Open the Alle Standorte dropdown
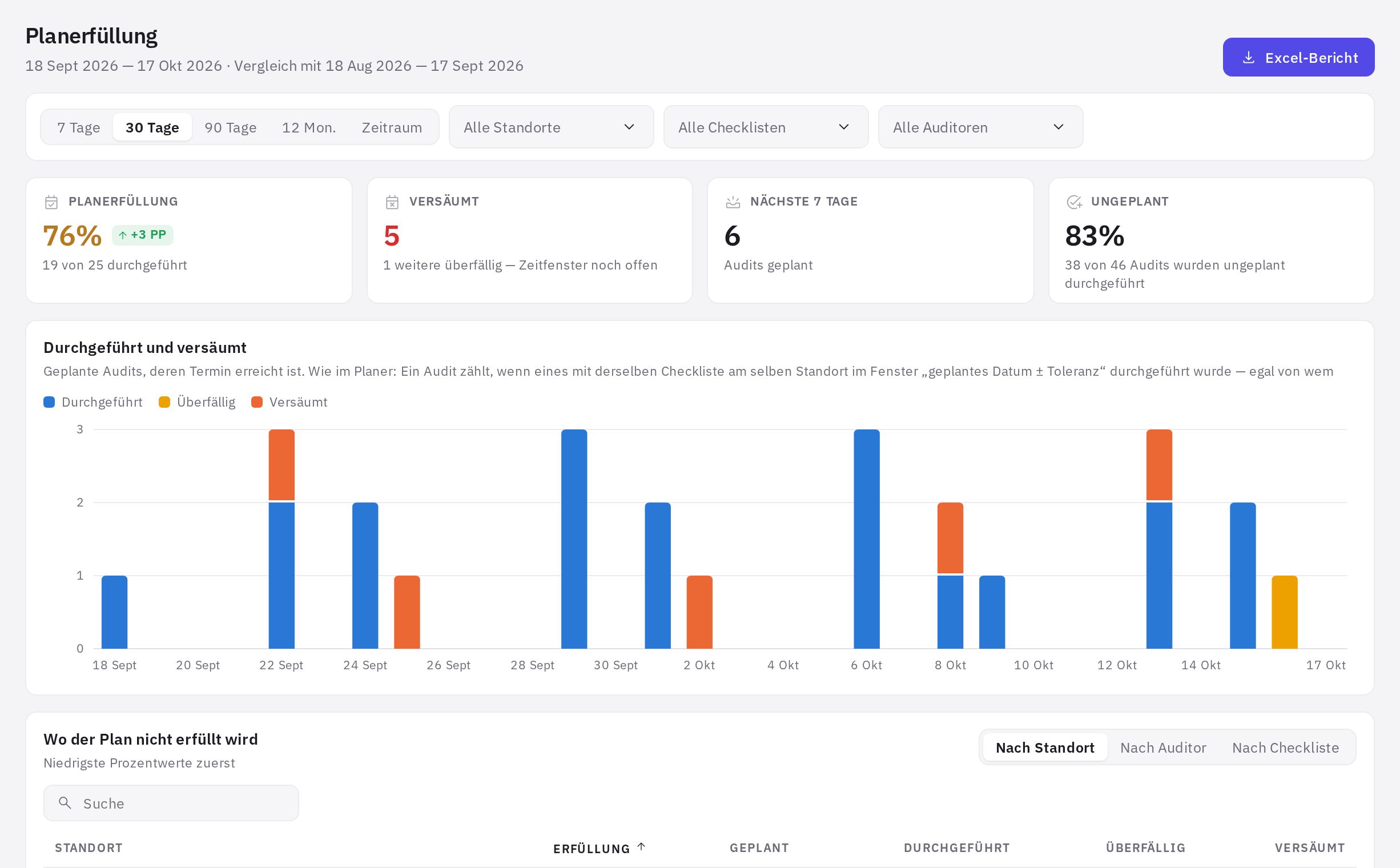1400x868 pixels. pos(551,127)
